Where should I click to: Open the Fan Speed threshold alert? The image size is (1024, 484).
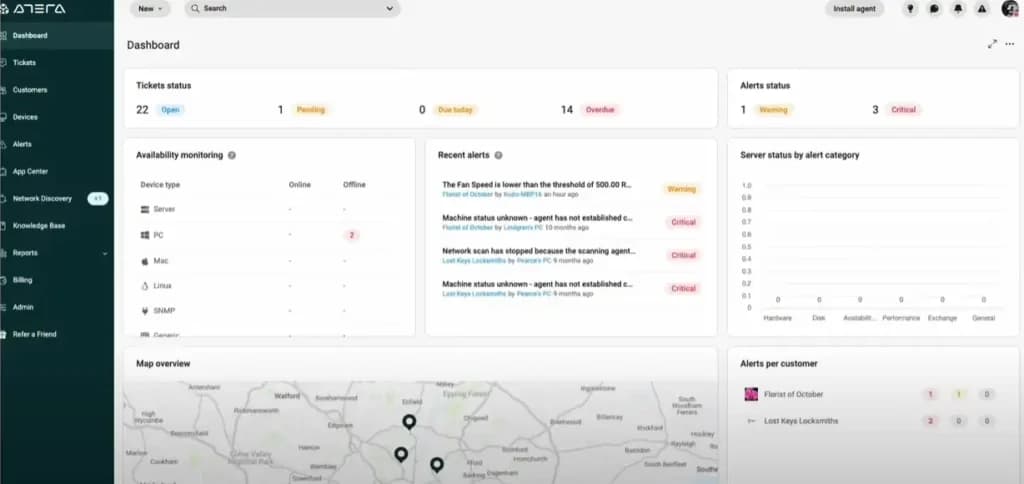click(x=537, y=185)
